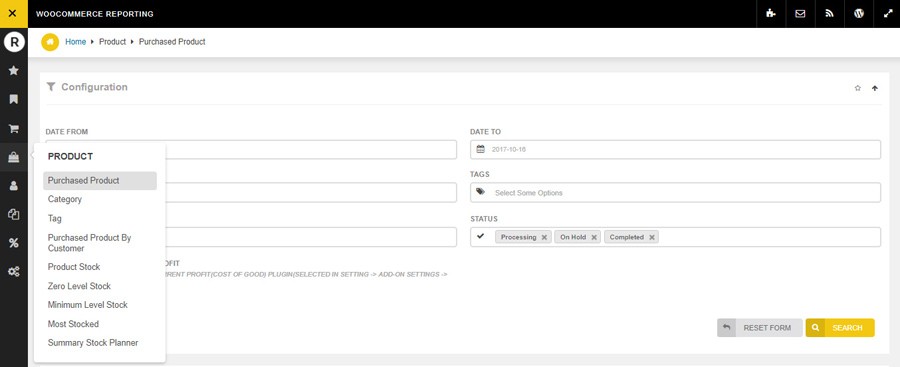Open the shopping cart orders icon

coord(14,128)
